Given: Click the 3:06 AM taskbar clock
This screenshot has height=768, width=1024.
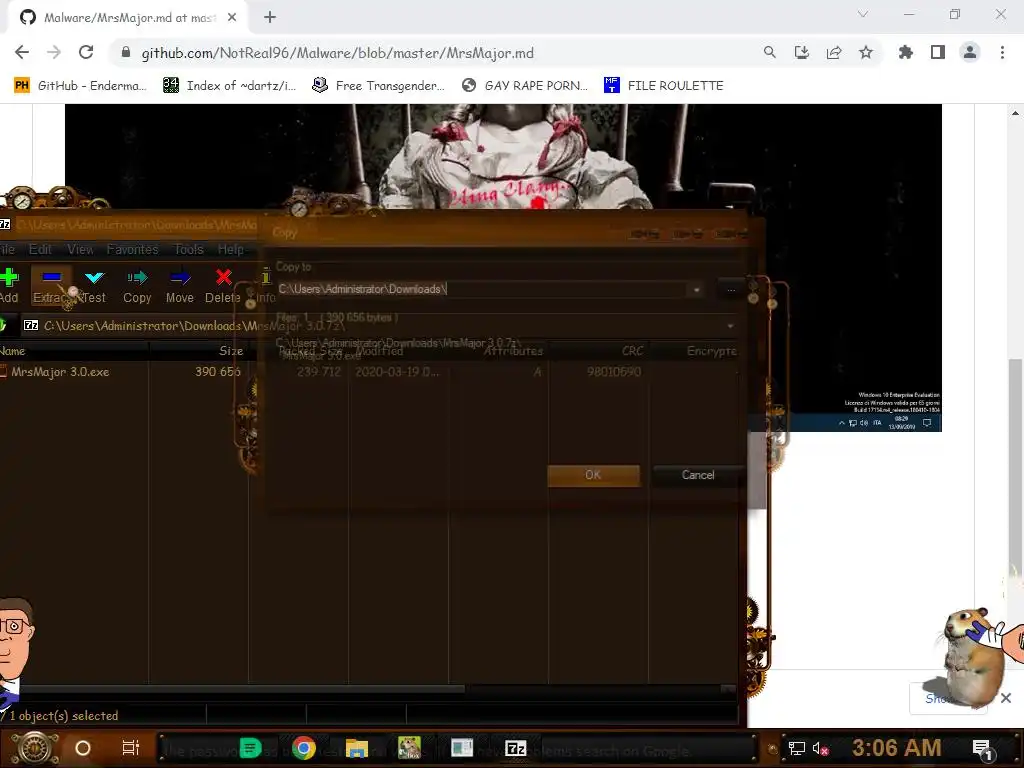Looking at the screenshot, I should coord(896,748).
